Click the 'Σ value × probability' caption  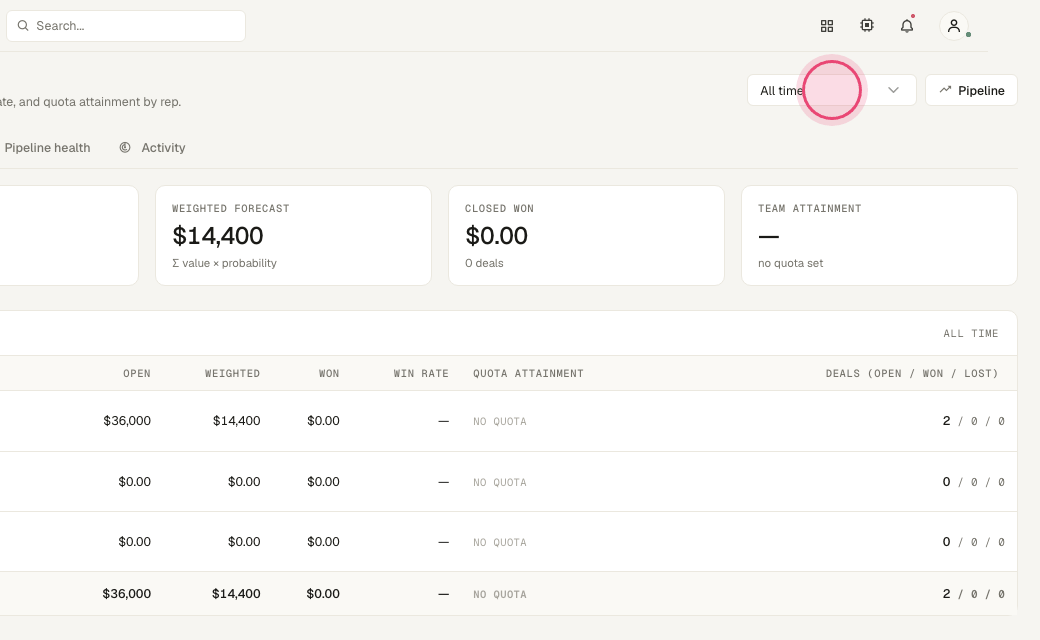(224, 263)
